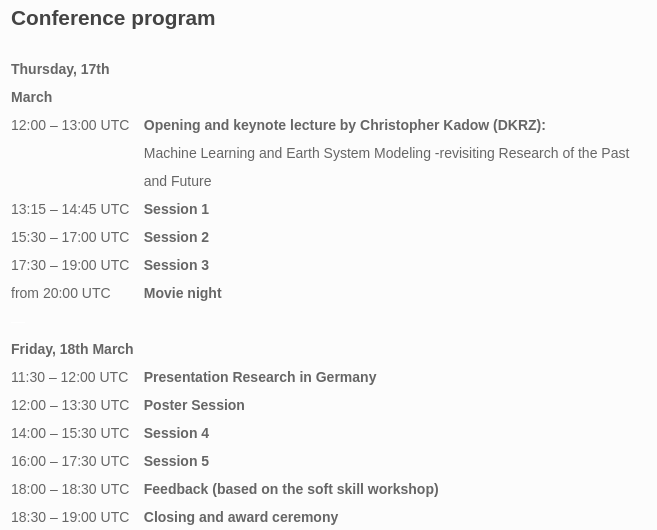
Task: Click the 11:30 – 12:00 UTC time slot
Action: click(x=69, y=377)
